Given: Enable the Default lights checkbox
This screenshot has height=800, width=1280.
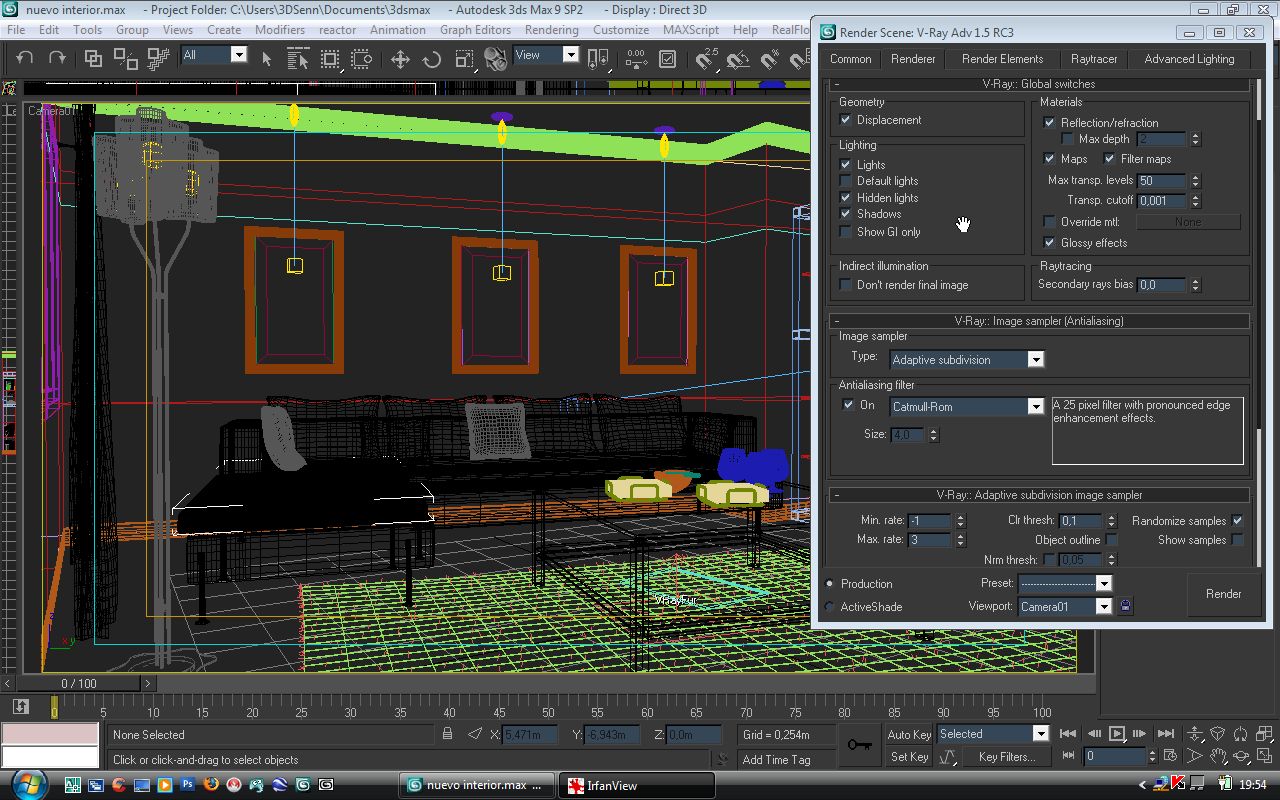Looking at the screenshot, I should [846, 181].
